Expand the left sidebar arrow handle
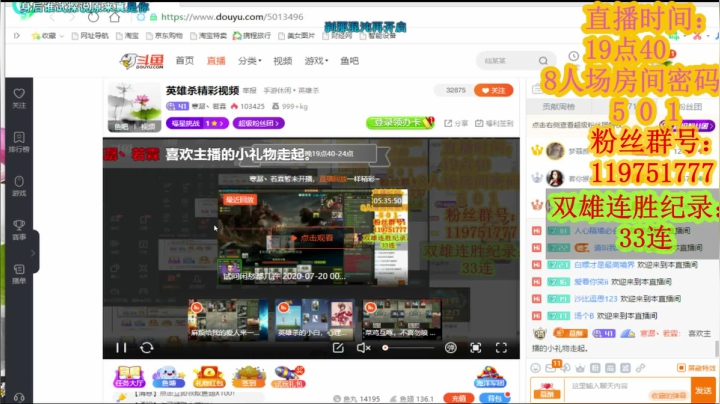Viewport: 720px width, 404px height. click(x=33, y=253)
